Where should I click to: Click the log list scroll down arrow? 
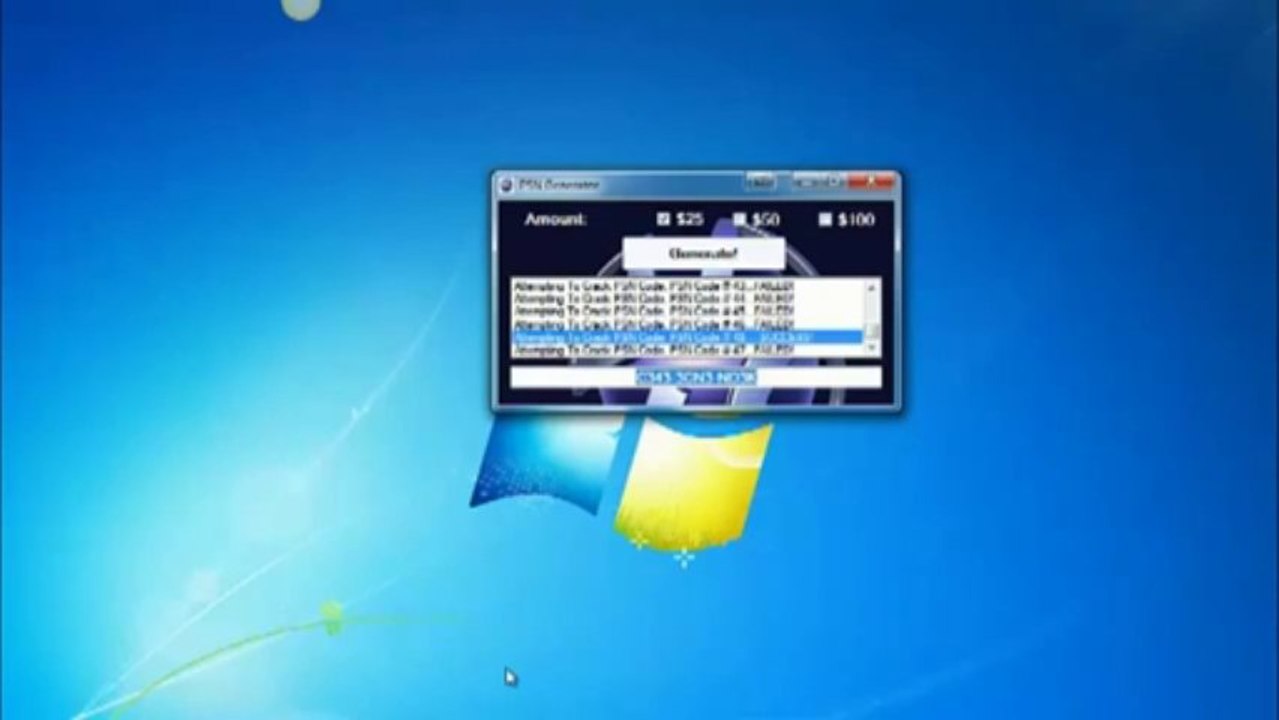tap(872, 348)
